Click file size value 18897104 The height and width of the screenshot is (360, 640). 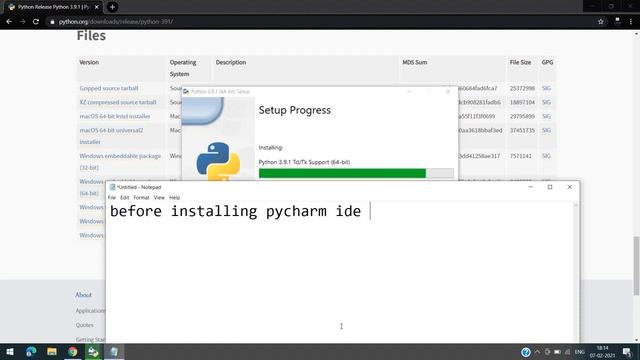[x=522, y=102]
